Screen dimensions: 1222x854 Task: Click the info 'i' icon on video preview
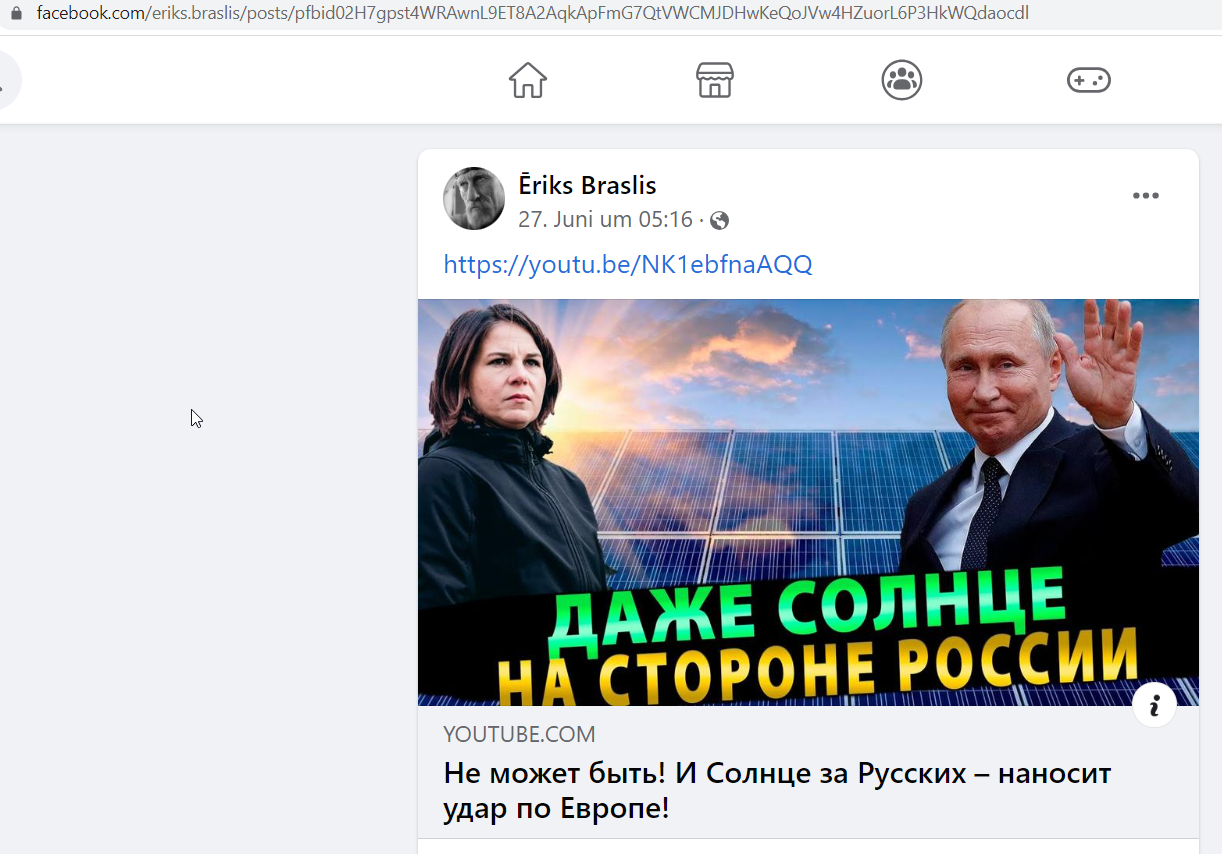coord(1154,706)
